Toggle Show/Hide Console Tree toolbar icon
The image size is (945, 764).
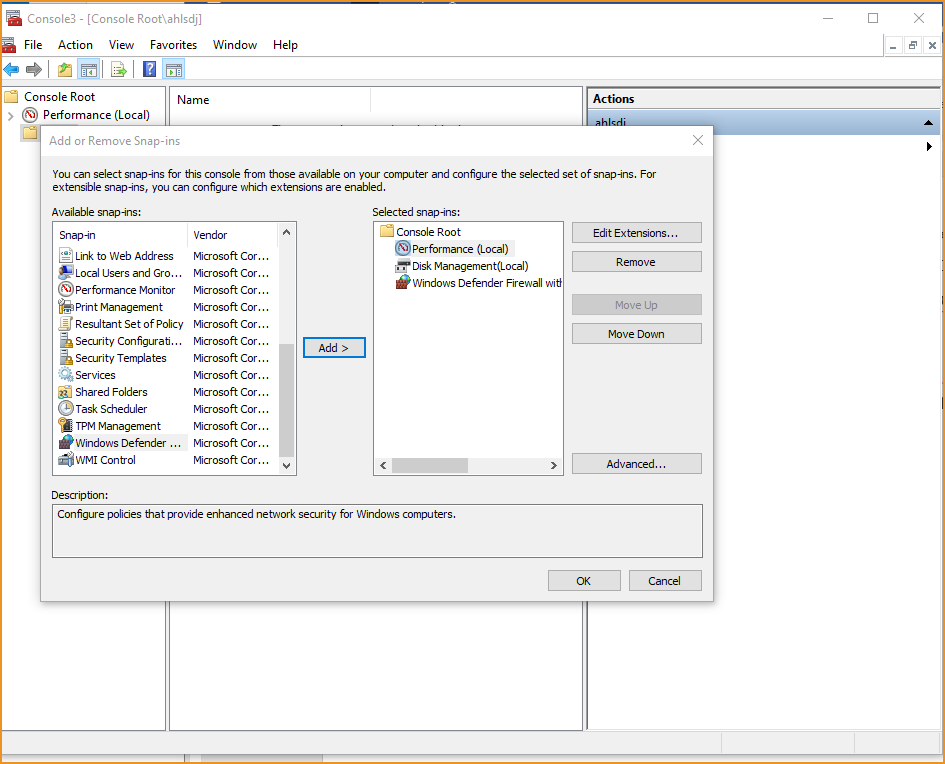click(89, 70)
